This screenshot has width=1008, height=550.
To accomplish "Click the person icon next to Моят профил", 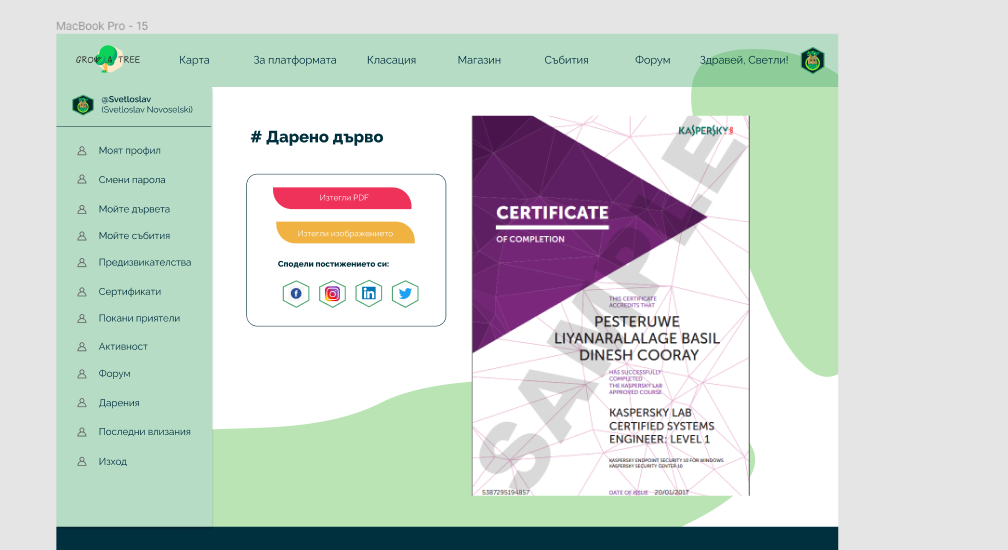I will click(x=82, y=150).
